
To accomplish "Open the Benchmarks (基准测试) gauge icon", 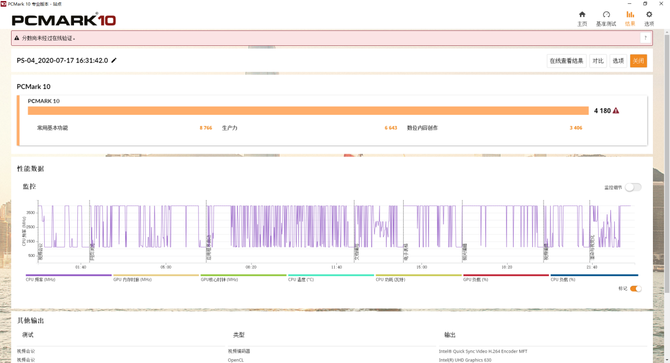I will click(606, 15).
